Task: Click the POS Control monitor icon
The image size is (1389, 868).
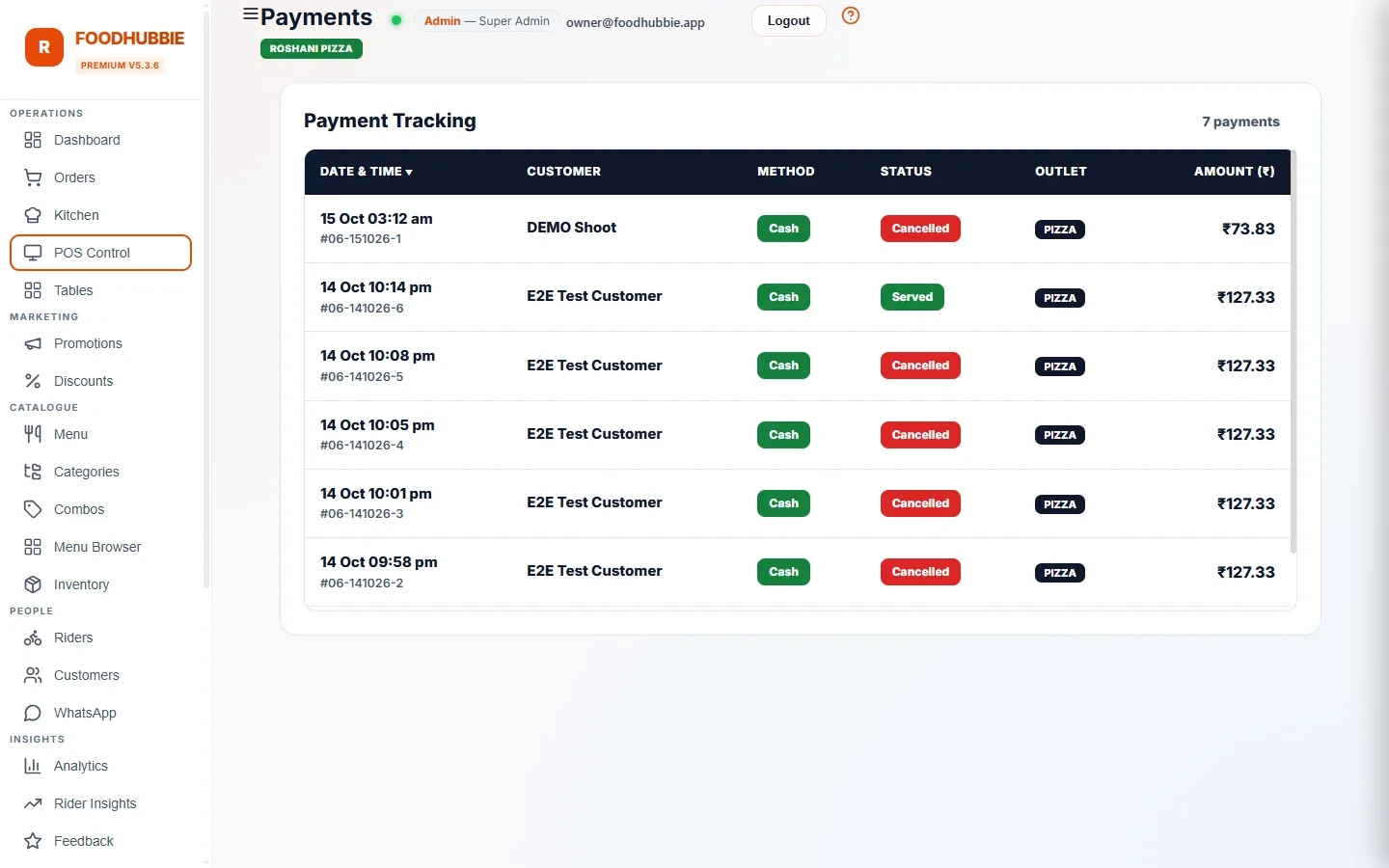Action: coord(33,253)
